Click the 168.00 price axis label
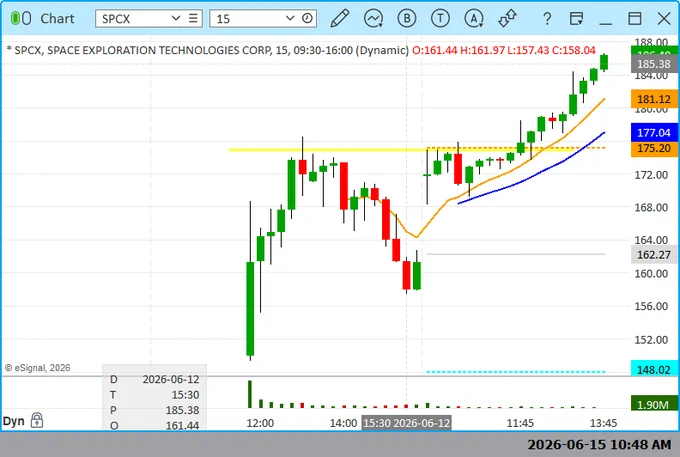The width and height of the screenshot is (680, 457). (x=651, y=207)
